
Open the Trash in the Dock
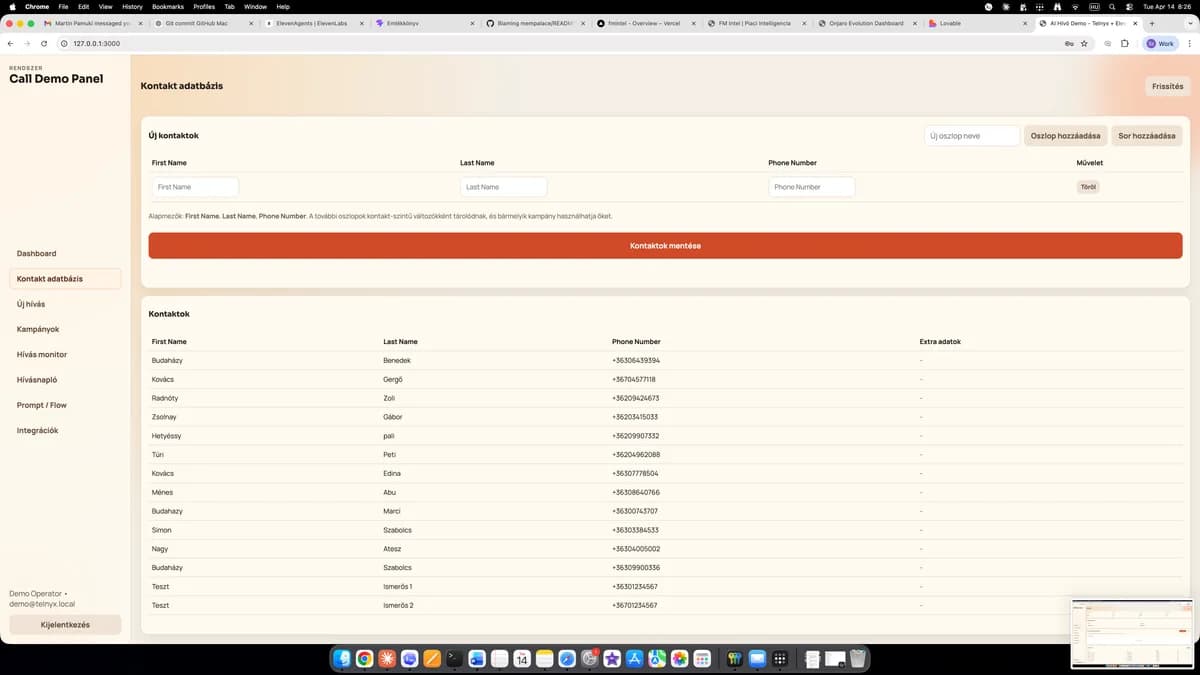pyautogui.click(x=858, y=659)
